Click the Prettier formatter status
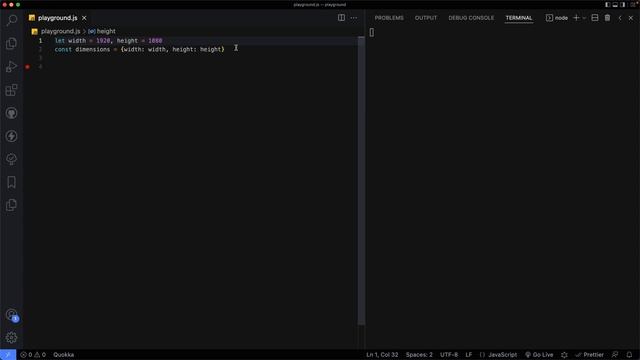Screen dimensions: 640x360 589,355
